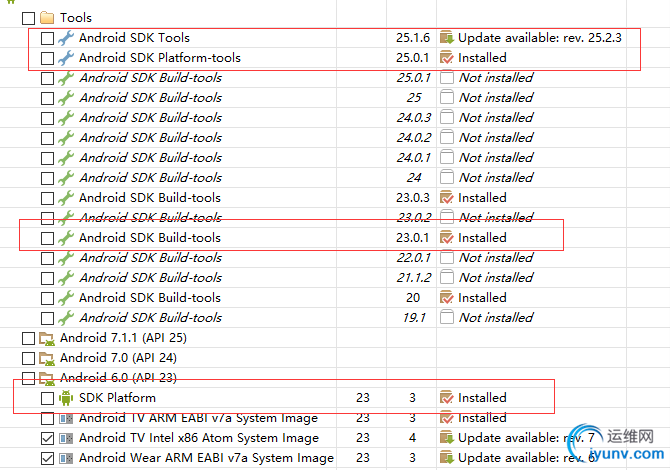Click the installed status icon for Platform-tools 25.0.1
The height and width of the screenshot is (470, 670).
tap(447, 58)
